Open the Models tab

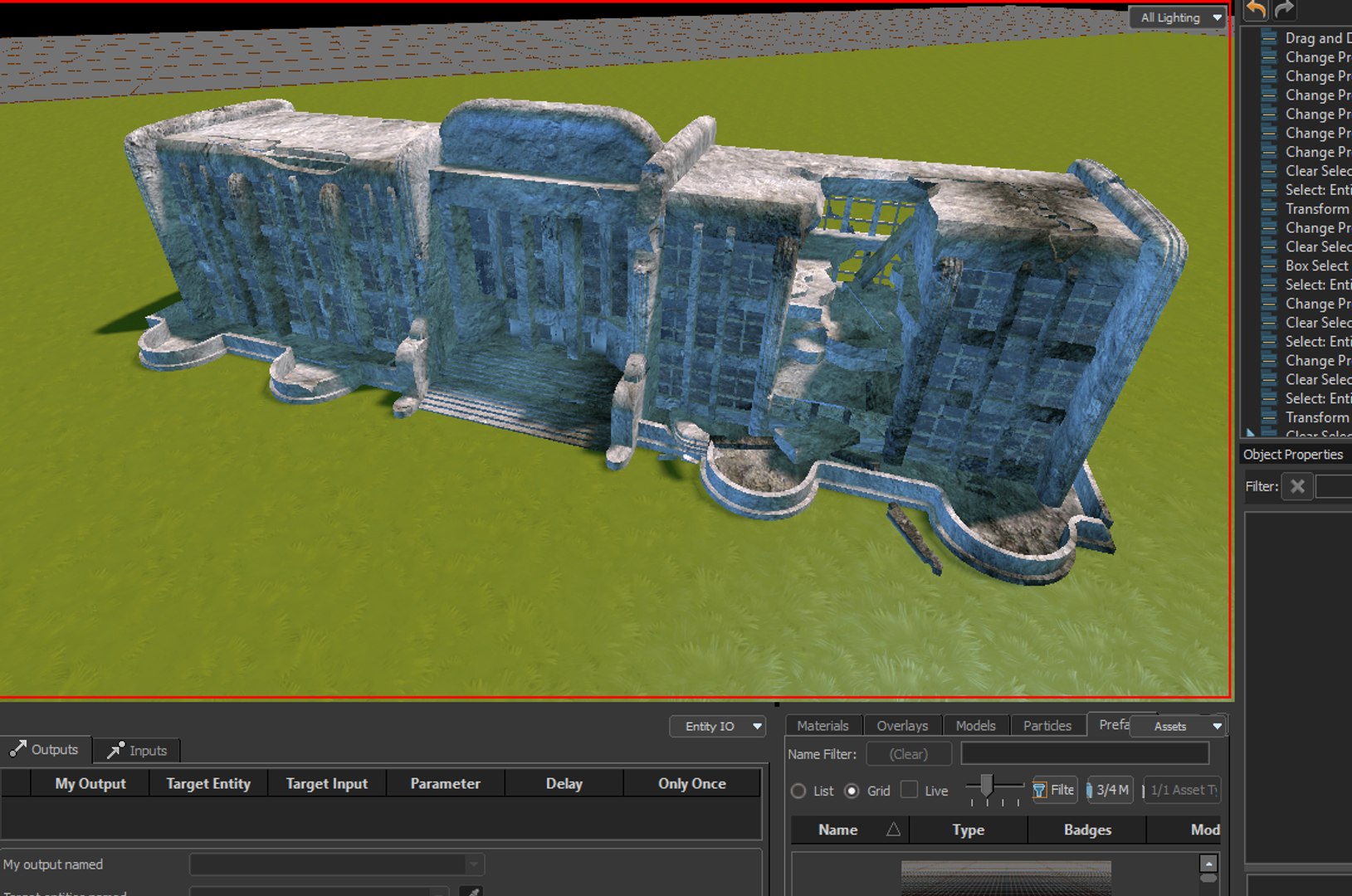tap(975, 726)
